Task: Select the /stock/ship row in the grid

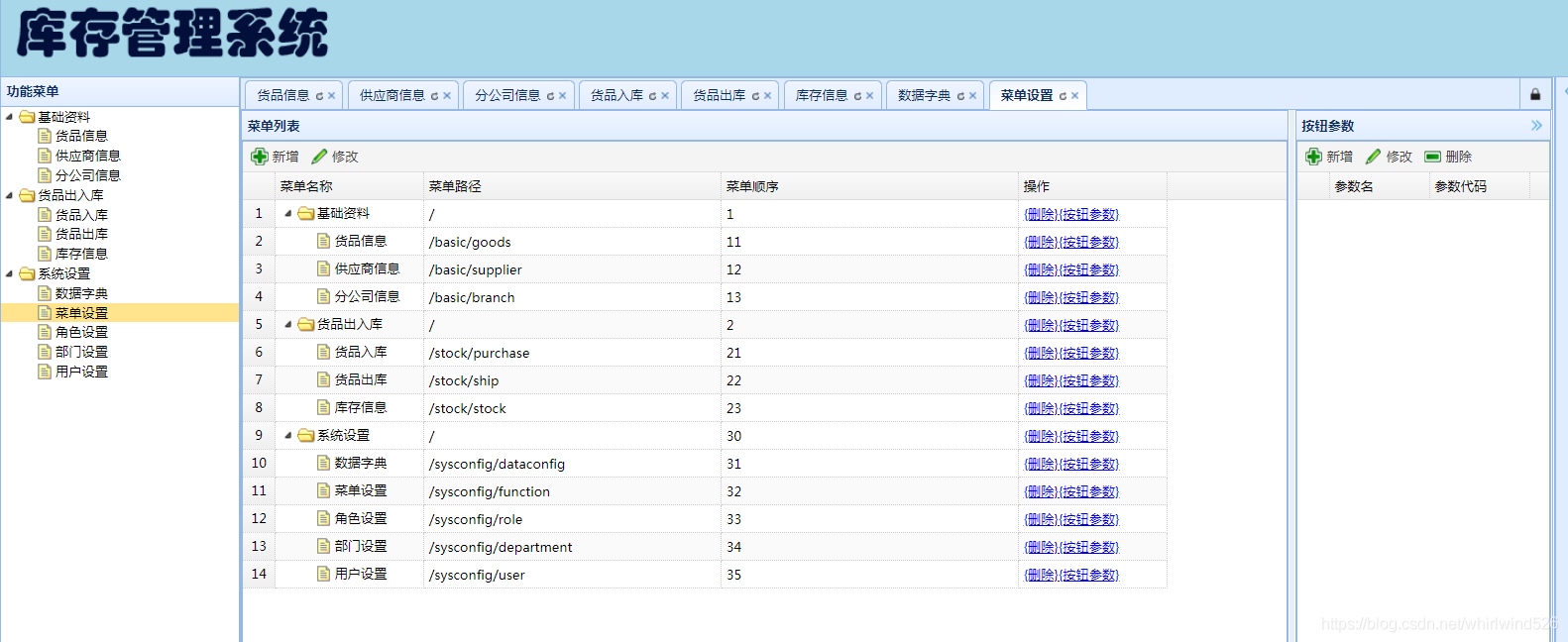Action: tap(705, 380)
